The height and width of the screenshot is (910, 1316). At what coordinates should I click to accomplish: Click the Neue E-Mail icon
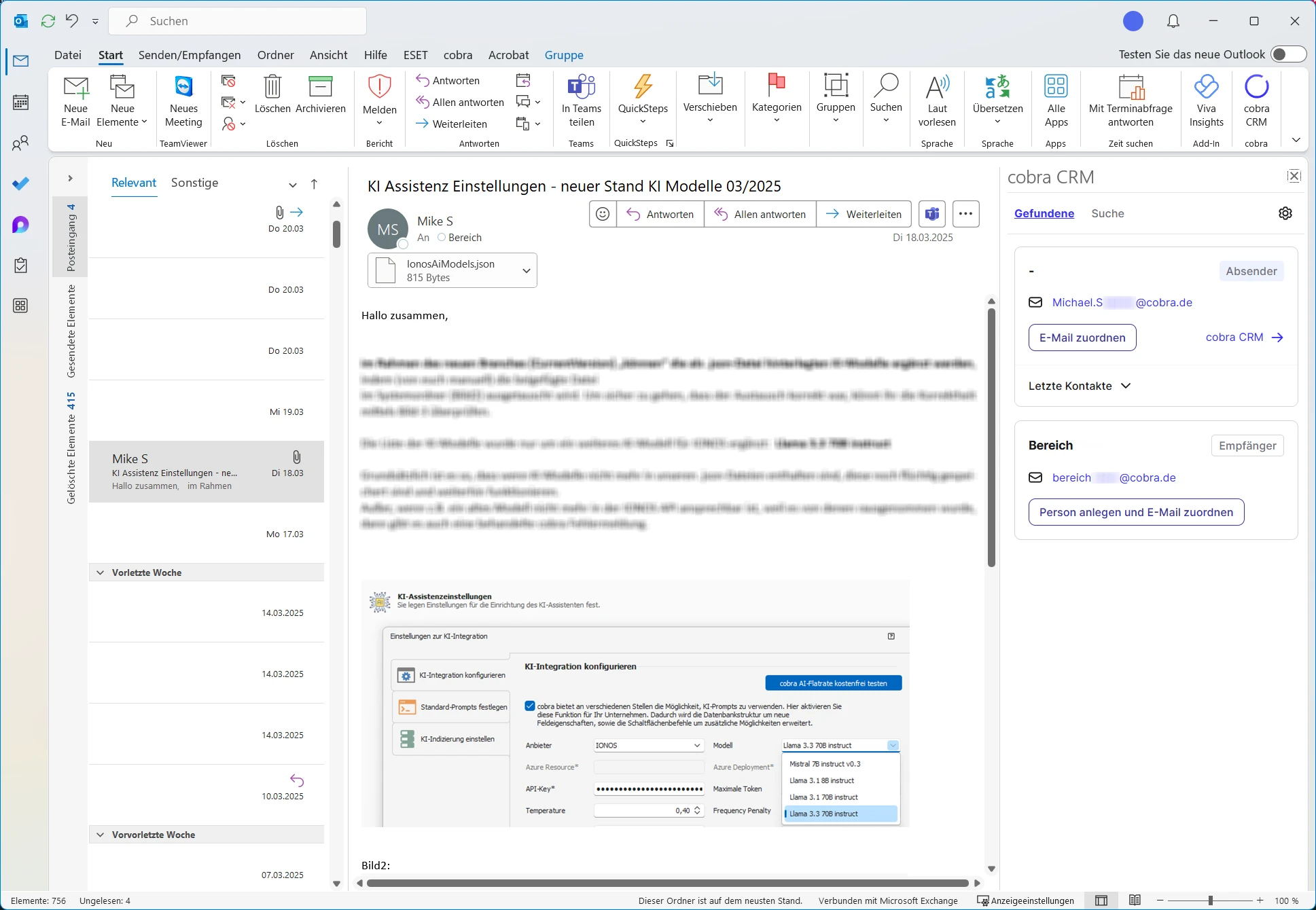(75, 87)
